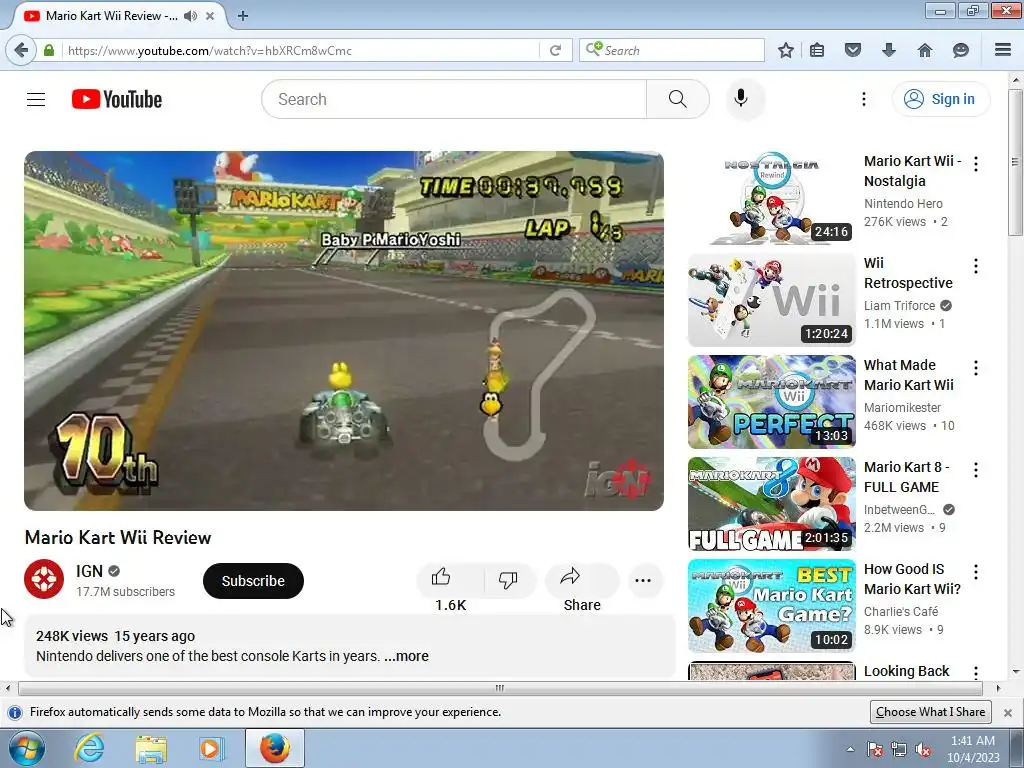Click the green site security padlock
The width and height of the screenshot is (1024, 768).
(49, 50)
